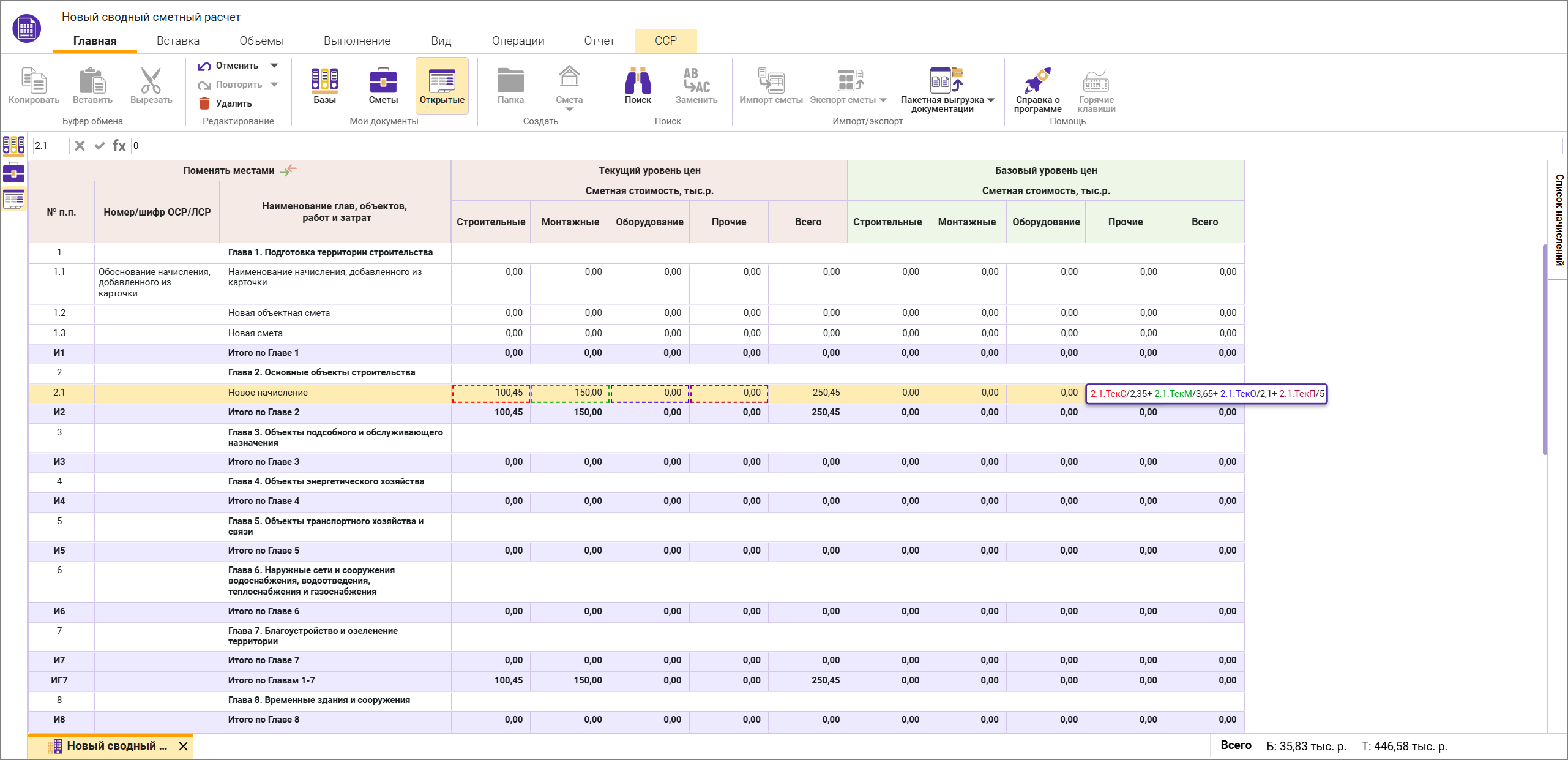Cancel formula entry with X icon
1568x760 pixels.
[x=80, y=146]
